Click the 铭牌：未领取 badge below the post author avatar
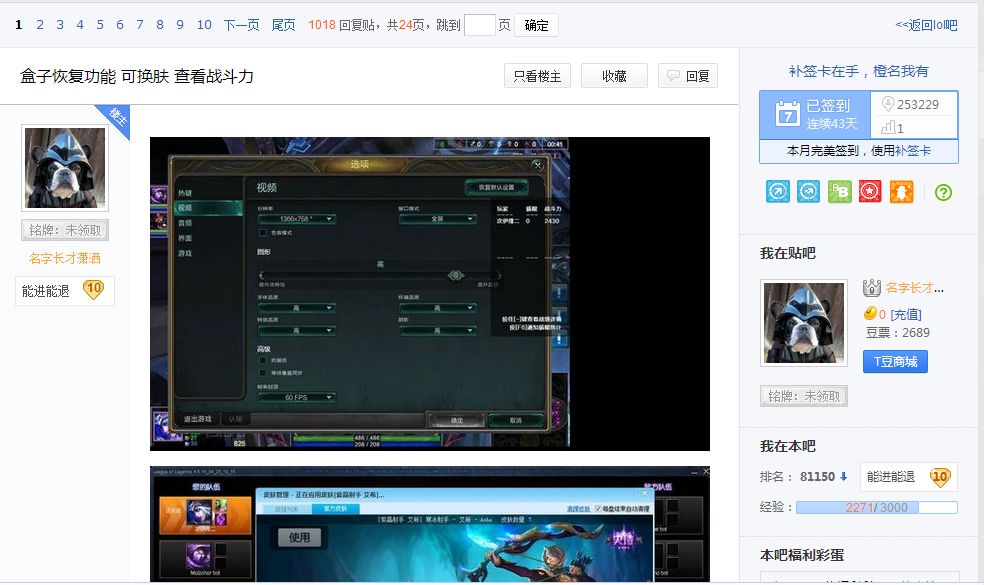984x585 pixels. pyautogui.click(x=65, y=230)
